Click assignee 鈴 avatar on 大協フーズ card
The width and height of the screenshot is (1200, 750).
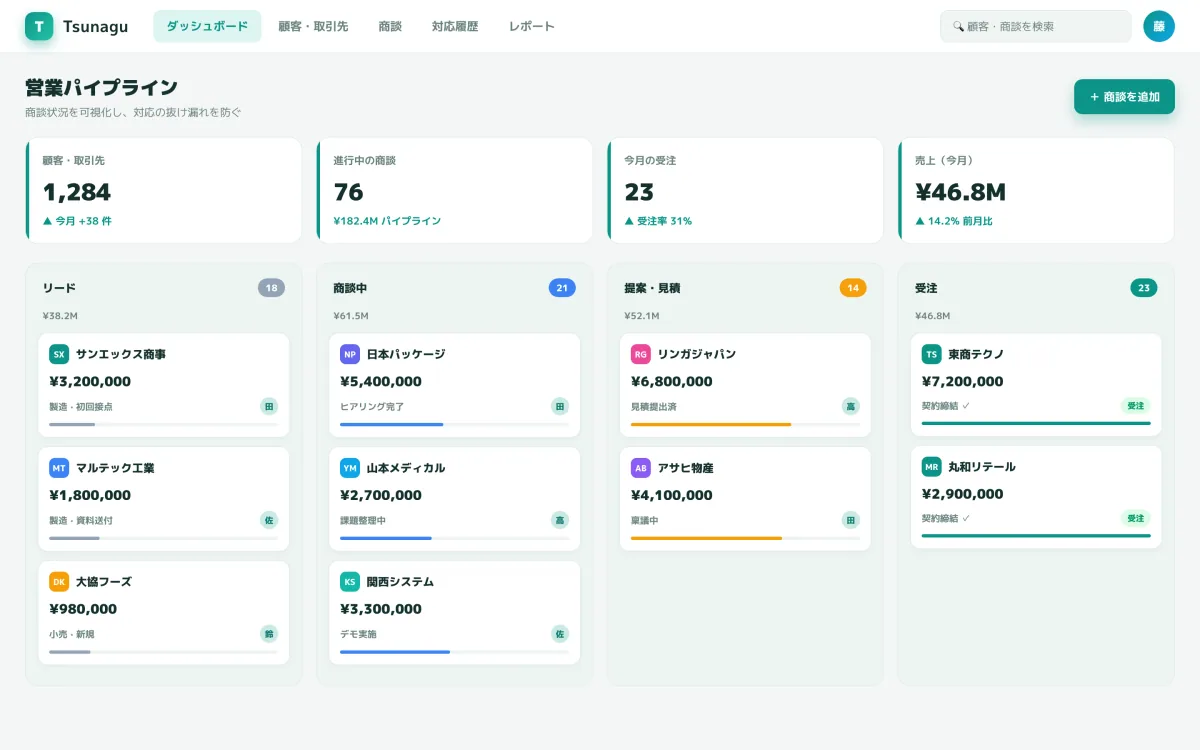[x=269, y=634]
